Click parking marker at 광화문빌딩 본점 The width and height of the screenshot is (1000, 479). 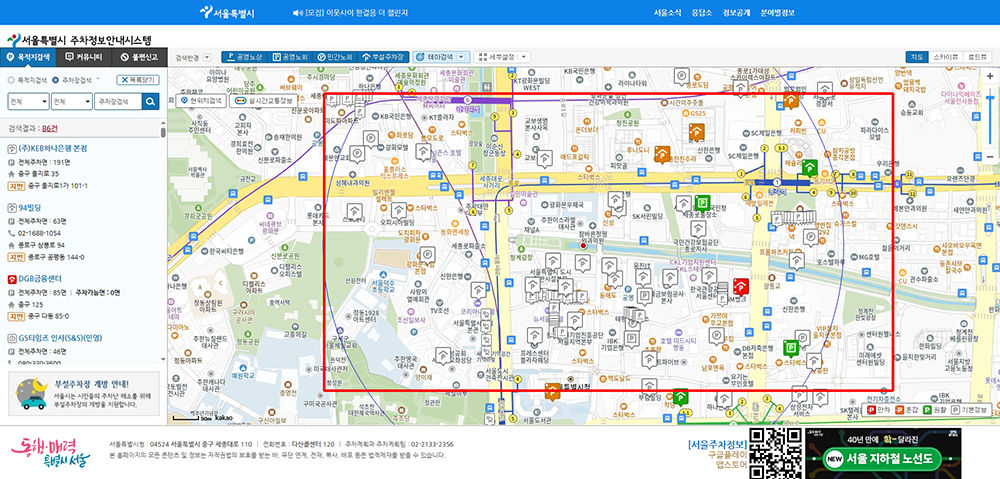(x=426, y=254)
